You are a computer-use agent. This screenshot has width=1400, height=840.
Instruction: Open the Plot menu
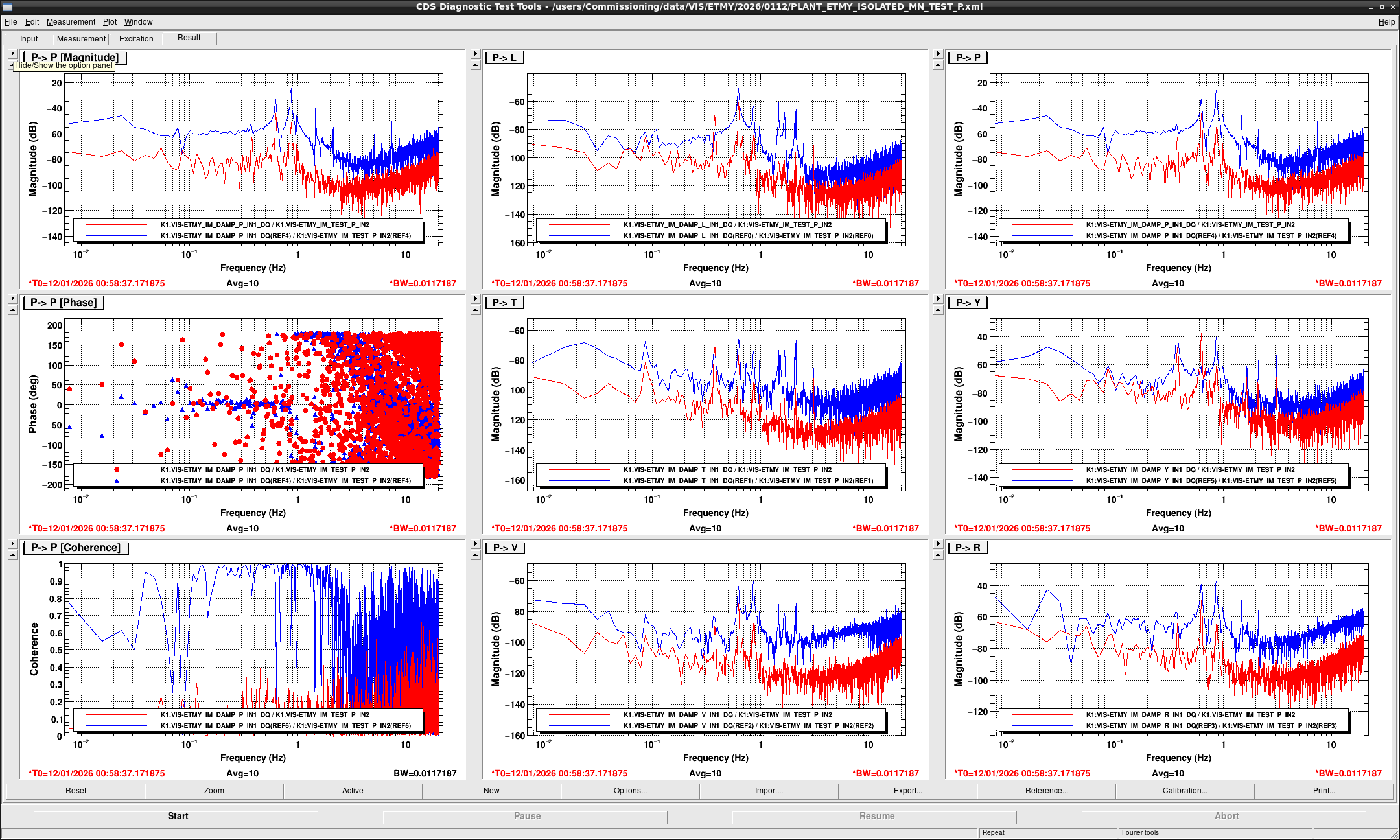point(110,22)
